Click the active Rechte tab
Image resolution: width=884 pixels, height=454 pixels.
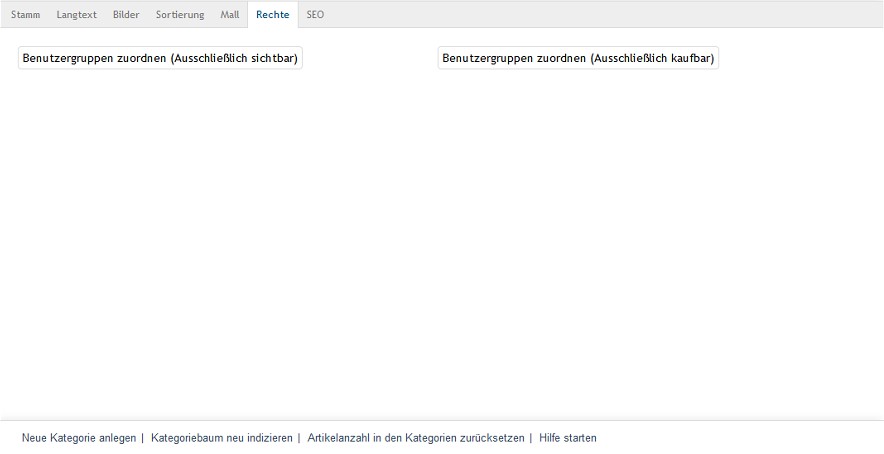tap(272, 15)
